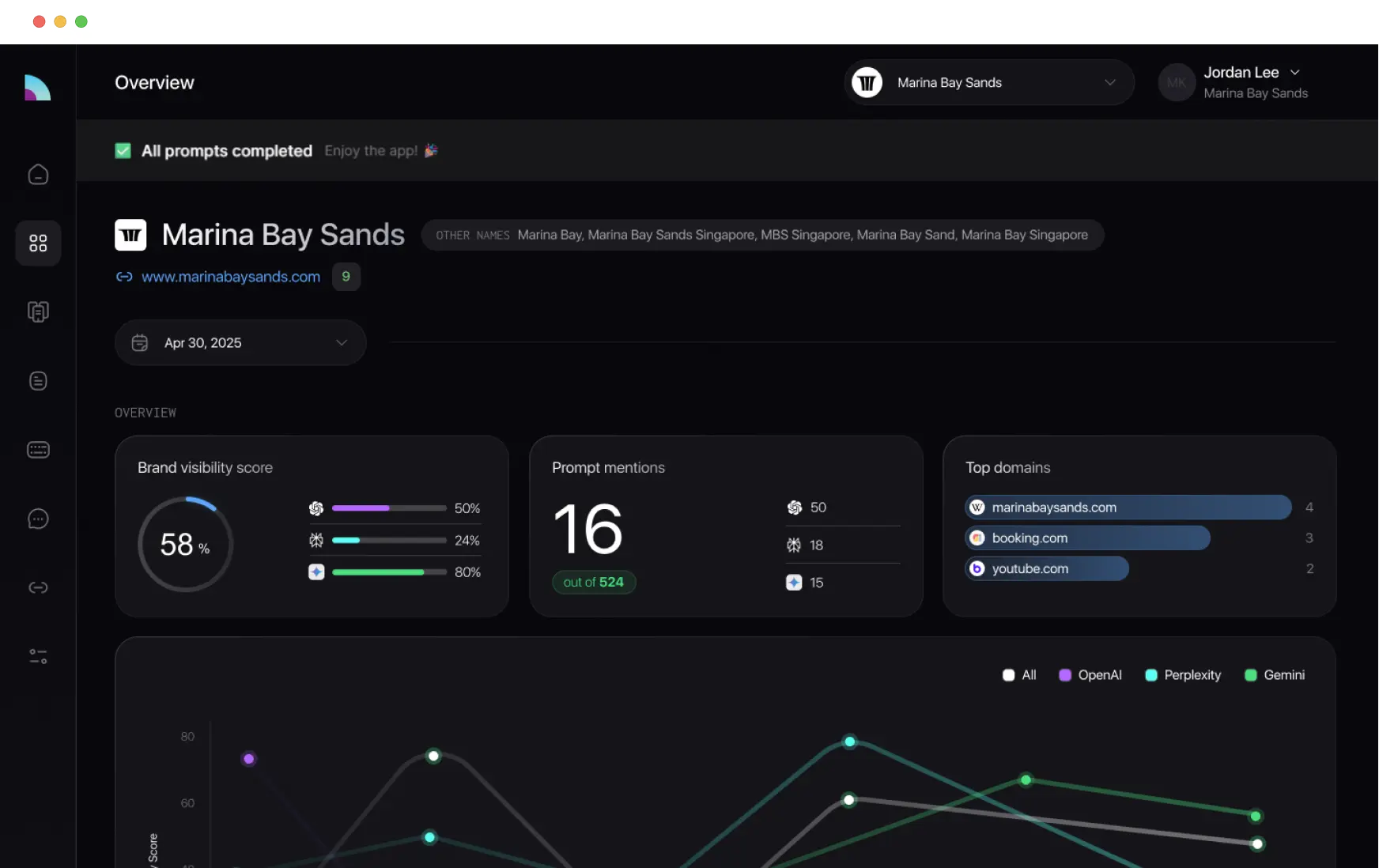Click the Marina Bay Sands logo in brand selector
The width and height of the screenshot is (1379, 868).
[867, 82]
